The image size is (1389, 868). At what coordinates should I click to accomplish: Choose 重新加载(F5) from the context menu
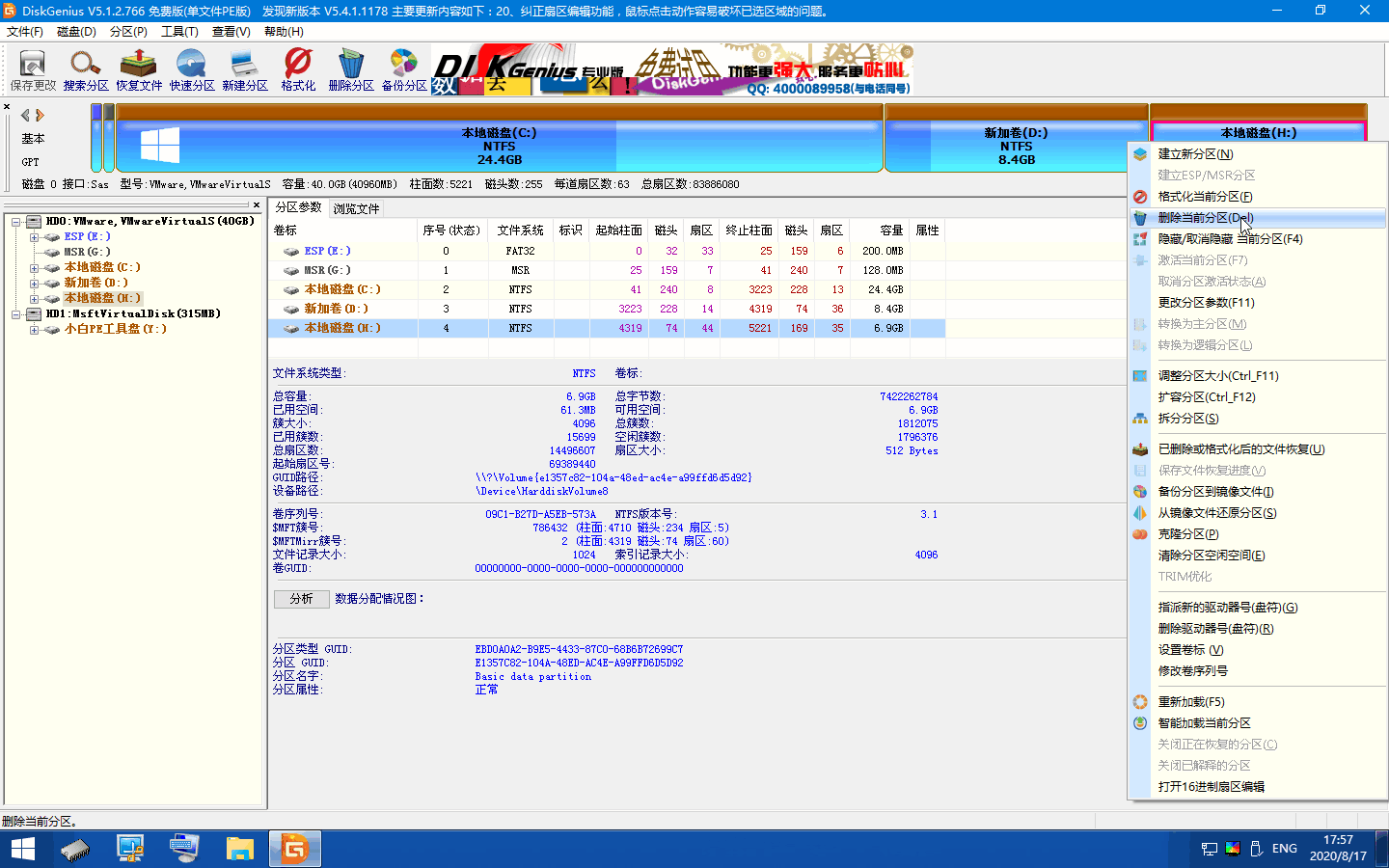1258,702
